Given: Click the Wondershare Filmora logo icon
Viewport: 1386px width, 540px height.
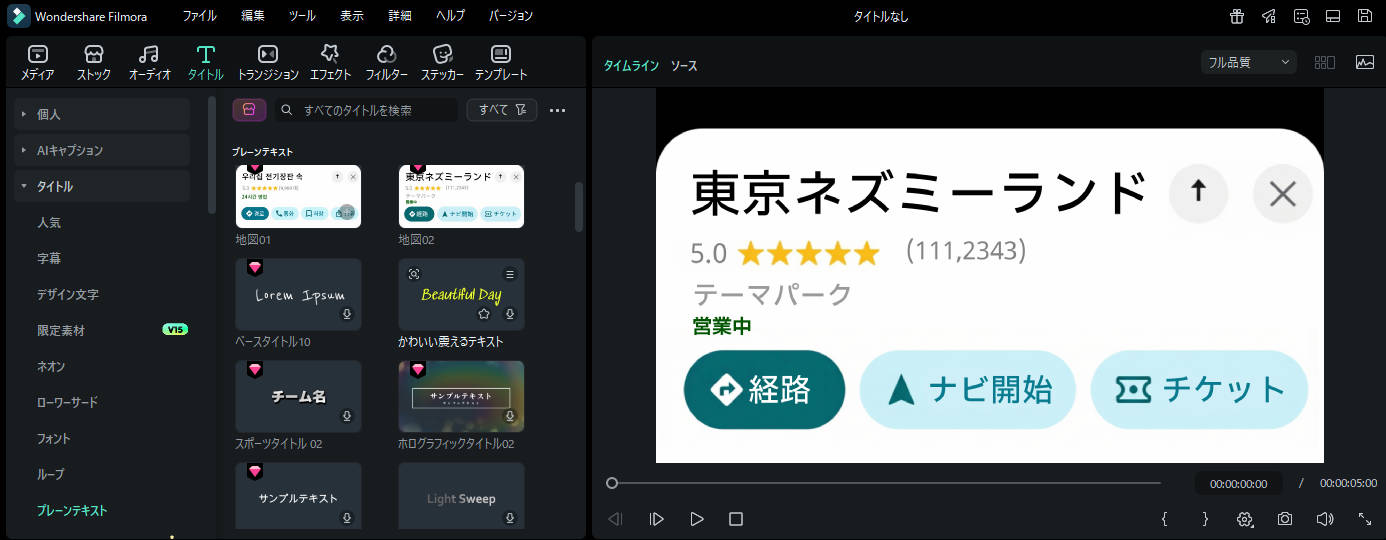Looking at the screenshot, I should coord(18,16).
